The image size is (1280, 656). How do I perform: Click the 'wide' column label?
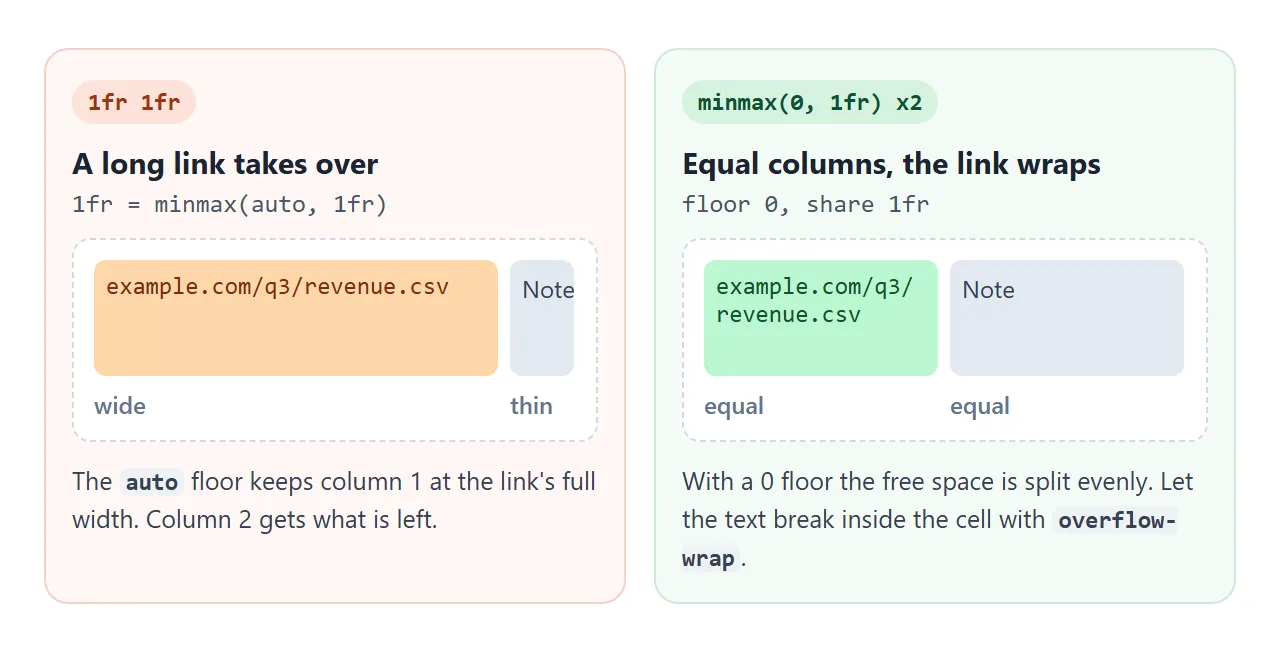[x=120, y=406]
